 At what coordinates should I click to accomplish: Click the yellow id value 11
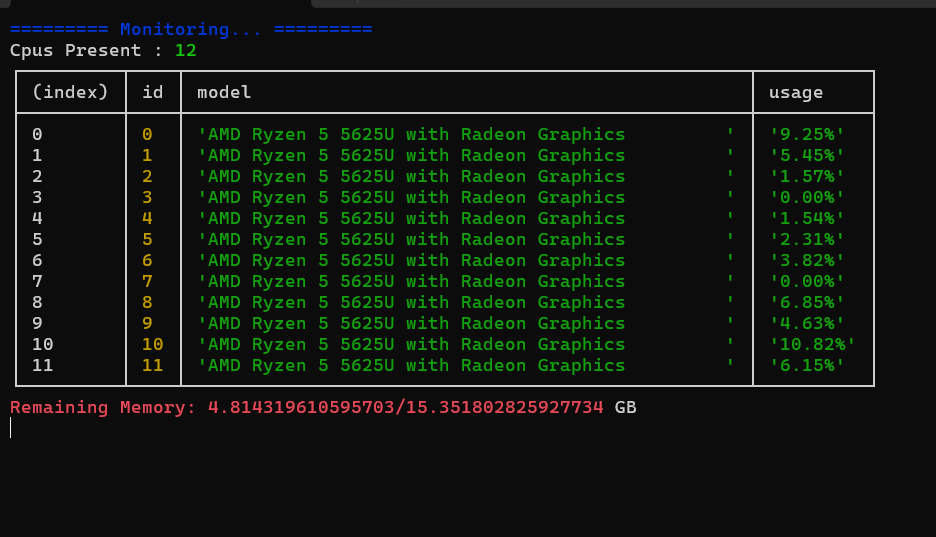coord(153,365)
